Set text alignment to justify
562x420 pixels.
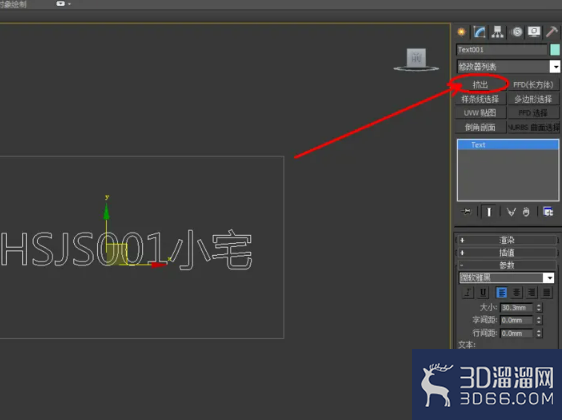pyautogui.click(x=547, y=293)
